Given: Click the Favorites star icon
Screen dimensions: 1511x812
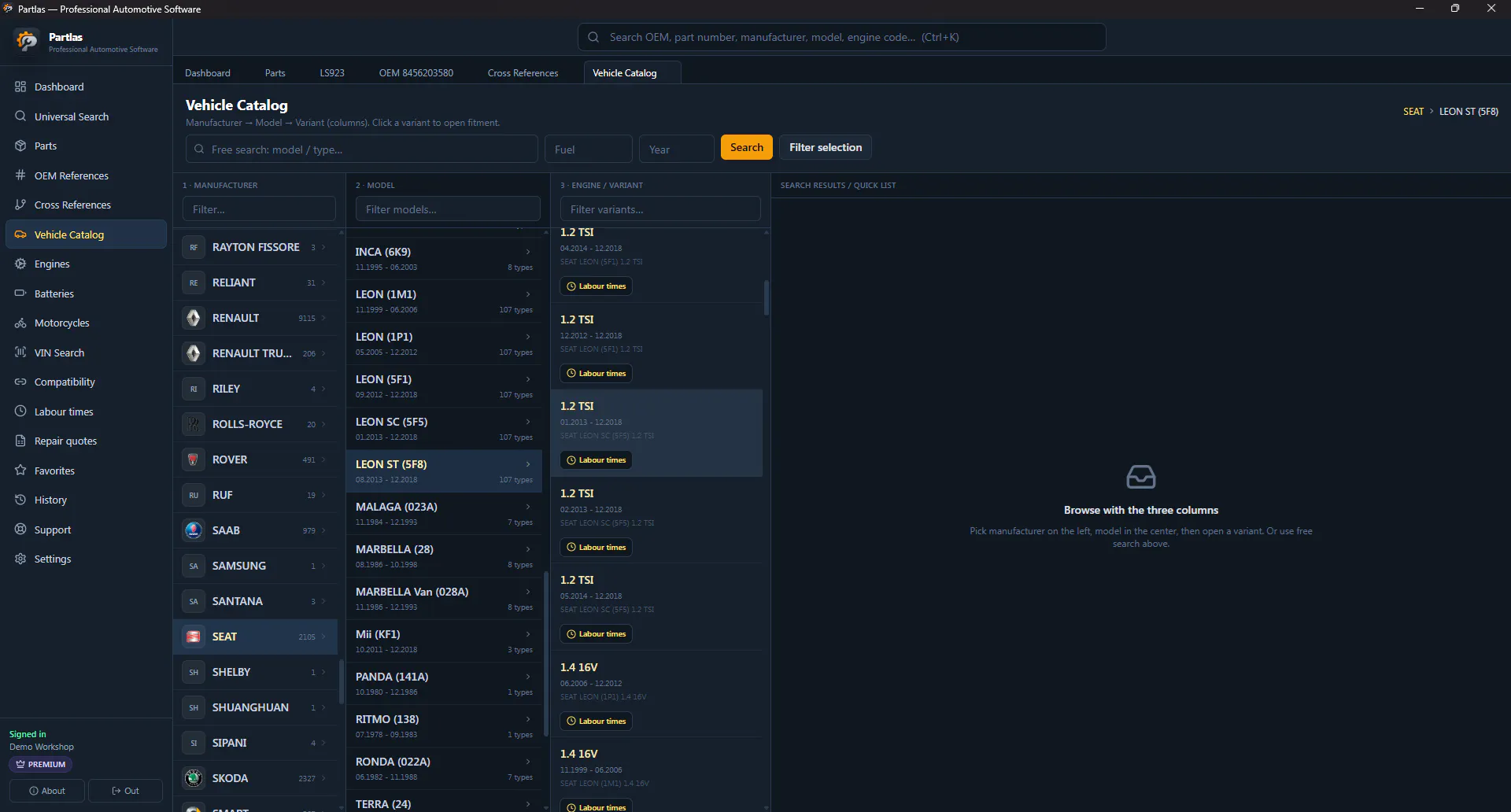Looking at the screenshot, I should 20,471.
